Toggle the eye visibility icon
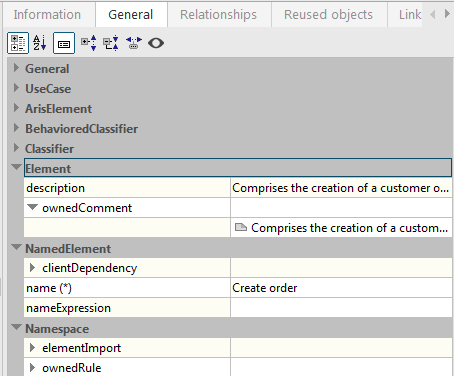Image resolution: width=454 pixels, height=376 pixels. click(x=156, y=43)
